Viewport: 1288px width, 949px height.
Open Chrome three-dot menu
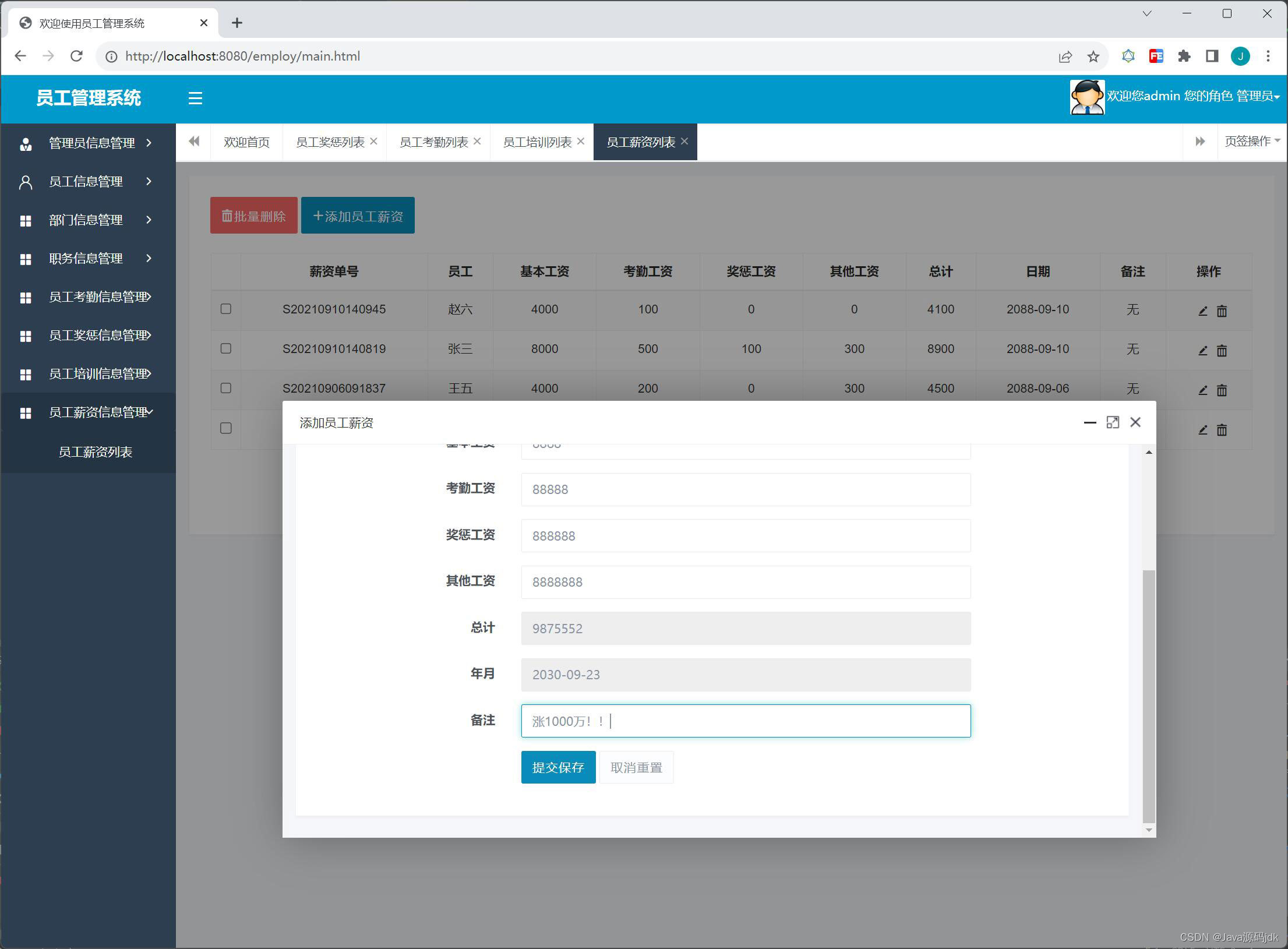pos(1268,57)
